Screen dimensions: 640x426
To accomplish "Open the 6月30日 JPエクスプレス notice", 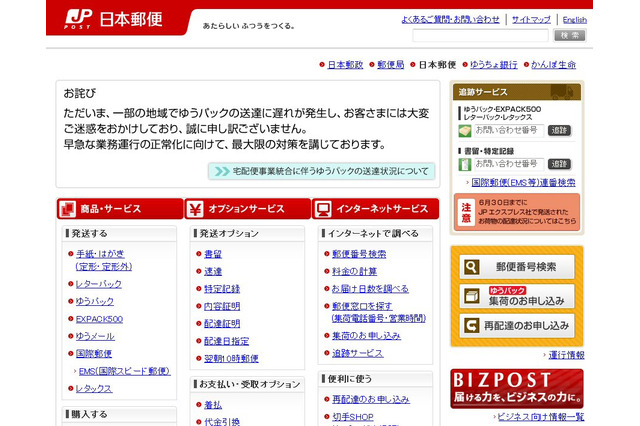I will (x=517, y=212).
